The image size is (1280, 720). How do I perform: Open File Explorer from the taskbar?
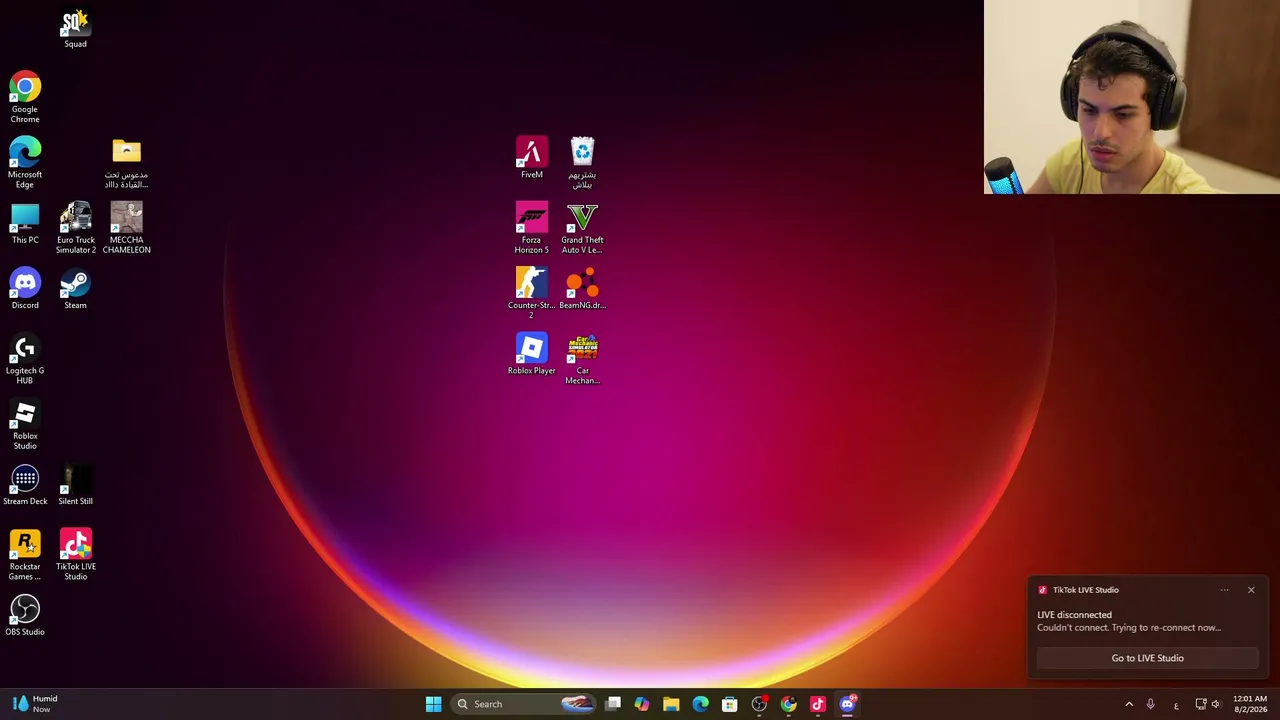(671, 704)
